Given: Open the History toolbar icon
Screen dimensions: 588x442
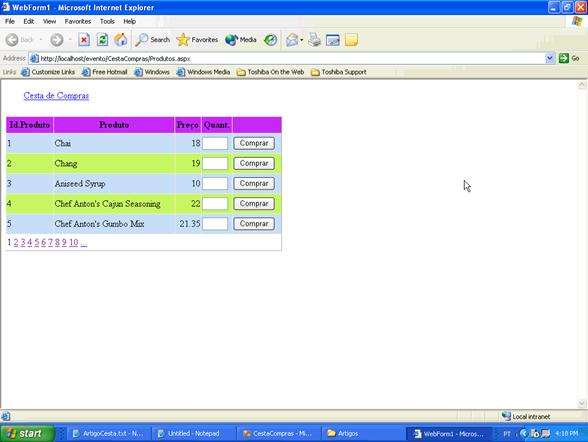Looking at the screenshot, I should click(x=270, y=39).
